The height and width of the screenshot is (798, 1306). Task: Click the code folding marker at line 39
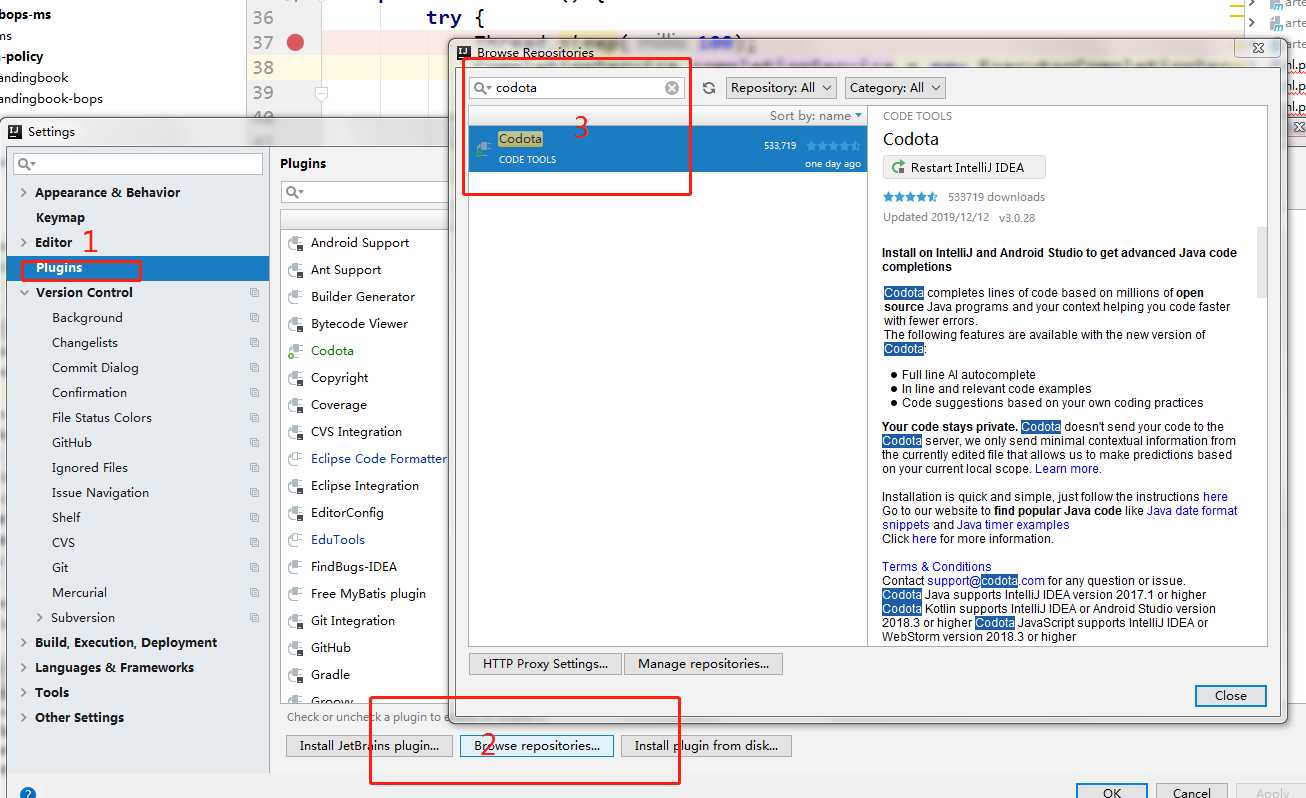pyautogui.click(x=321, y=92)
